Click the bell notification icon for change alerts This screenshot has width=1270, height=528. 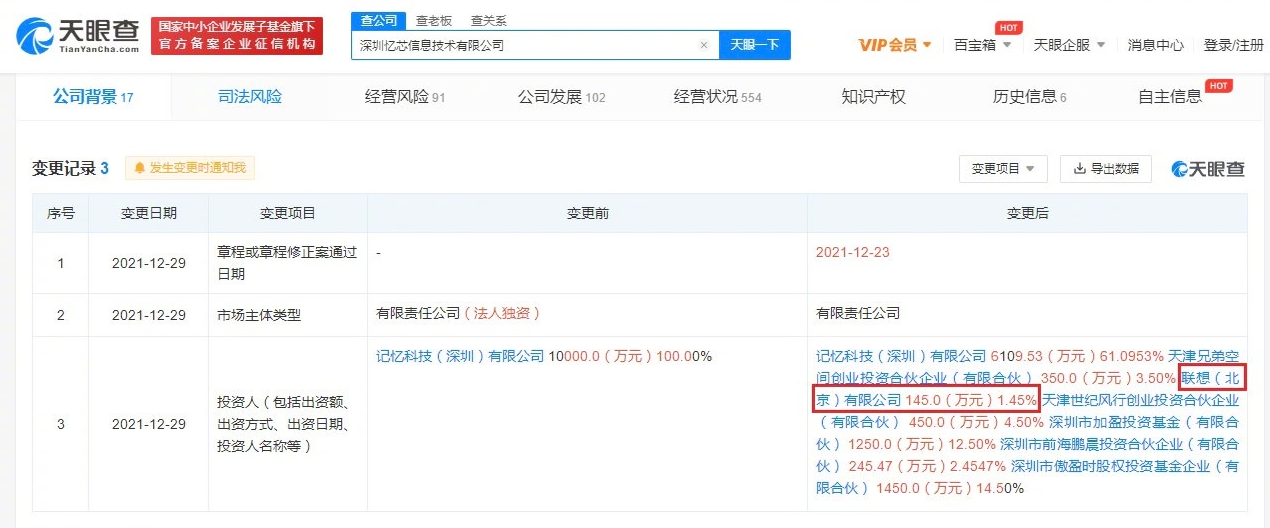point(139,168)
